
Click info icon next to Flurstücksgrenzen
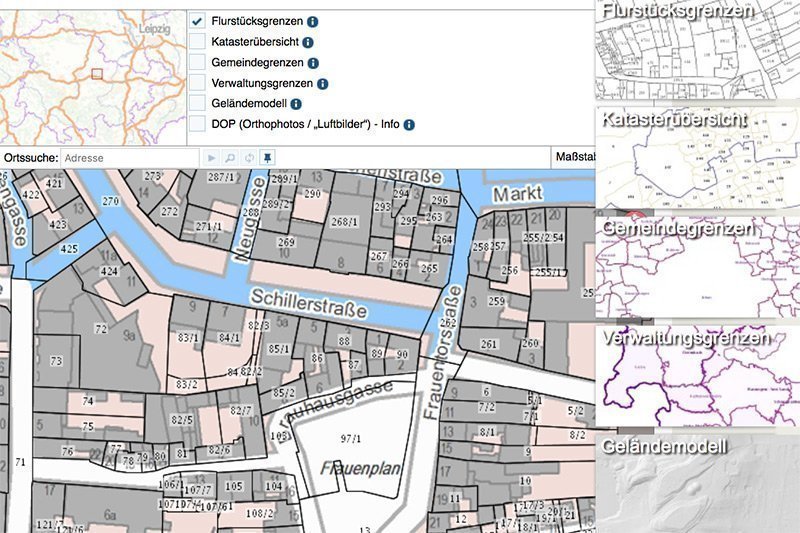[313, 21]
